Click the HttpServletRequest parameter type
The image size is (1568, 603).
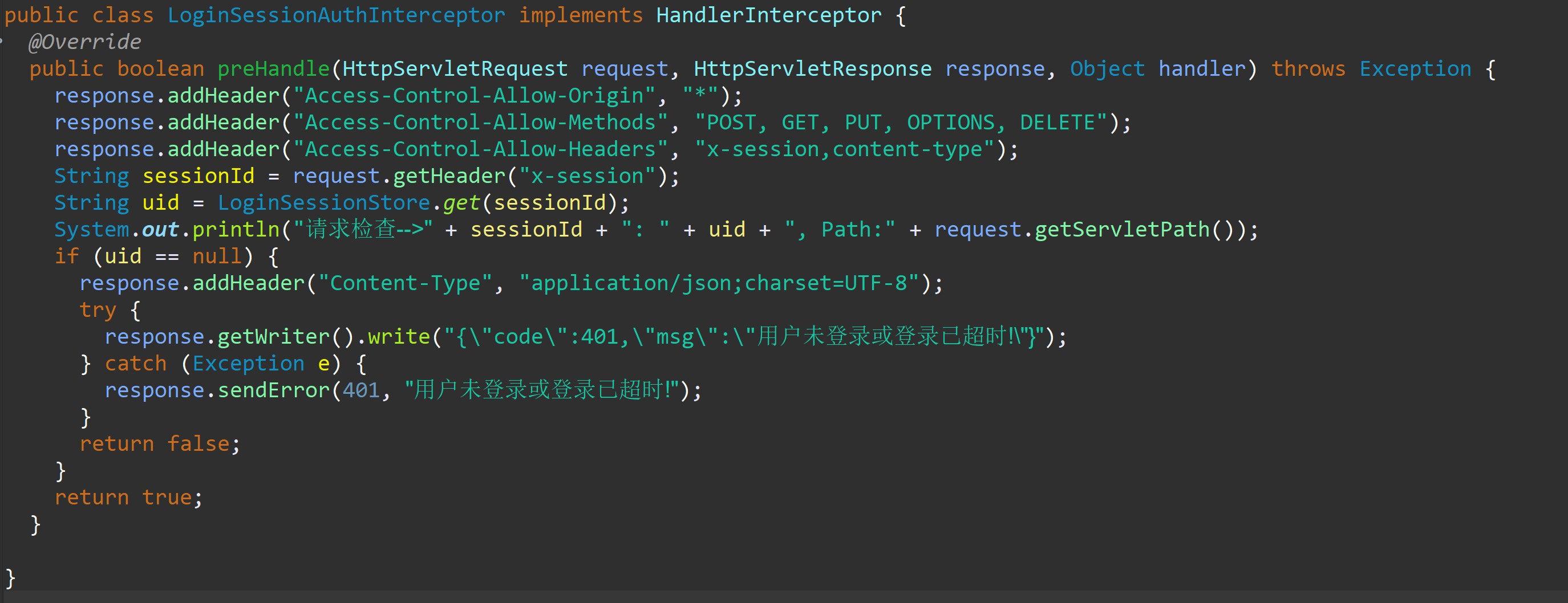tap(455, 69)
